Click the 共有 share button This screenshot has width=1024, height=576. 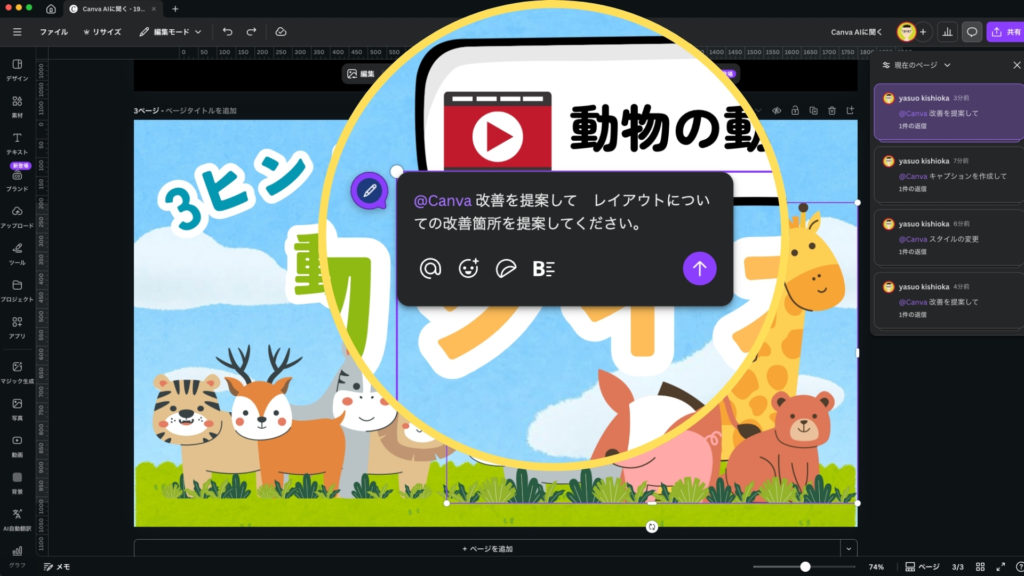(1005, 32)
